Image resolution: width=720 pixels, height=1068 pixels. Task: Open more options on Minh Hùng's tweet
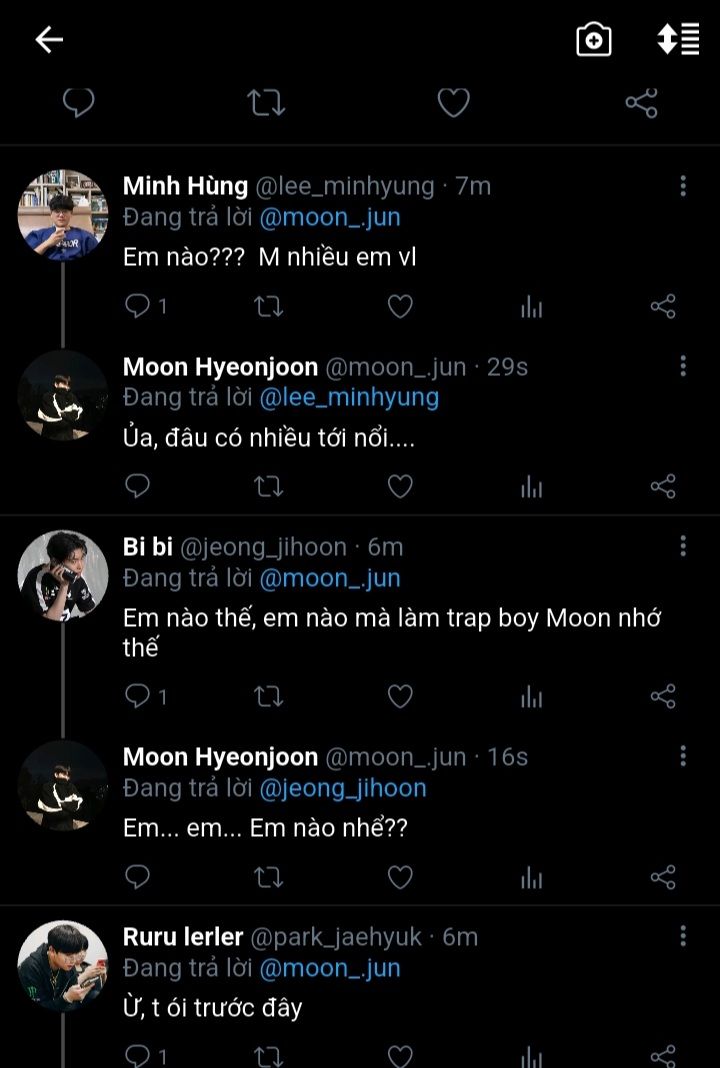point(683,185)
